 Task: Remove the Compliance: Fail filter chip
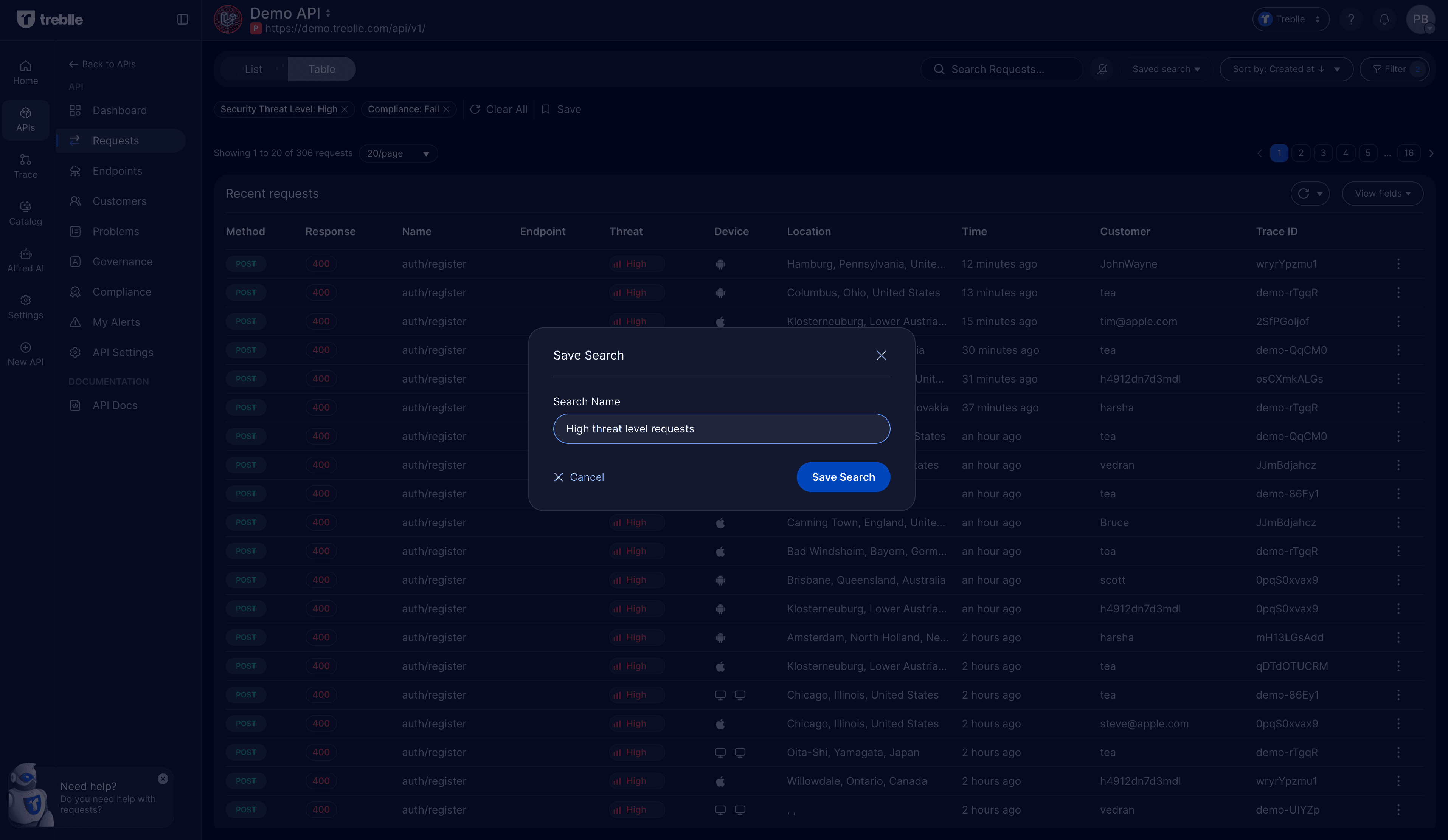click(447, 109)
